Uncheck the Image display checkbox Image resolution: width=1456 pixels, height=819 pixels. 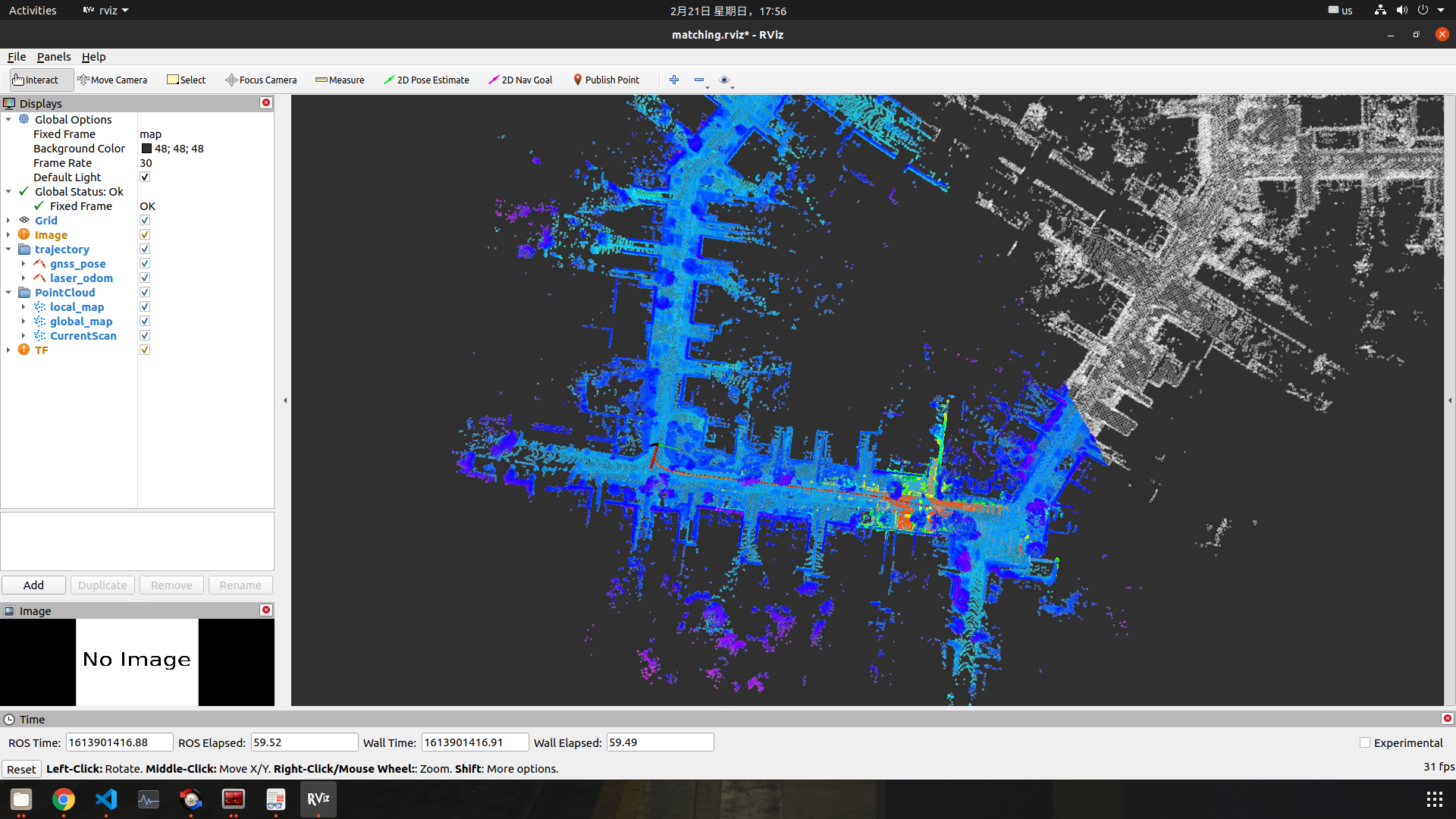click(x=145, y=234)
